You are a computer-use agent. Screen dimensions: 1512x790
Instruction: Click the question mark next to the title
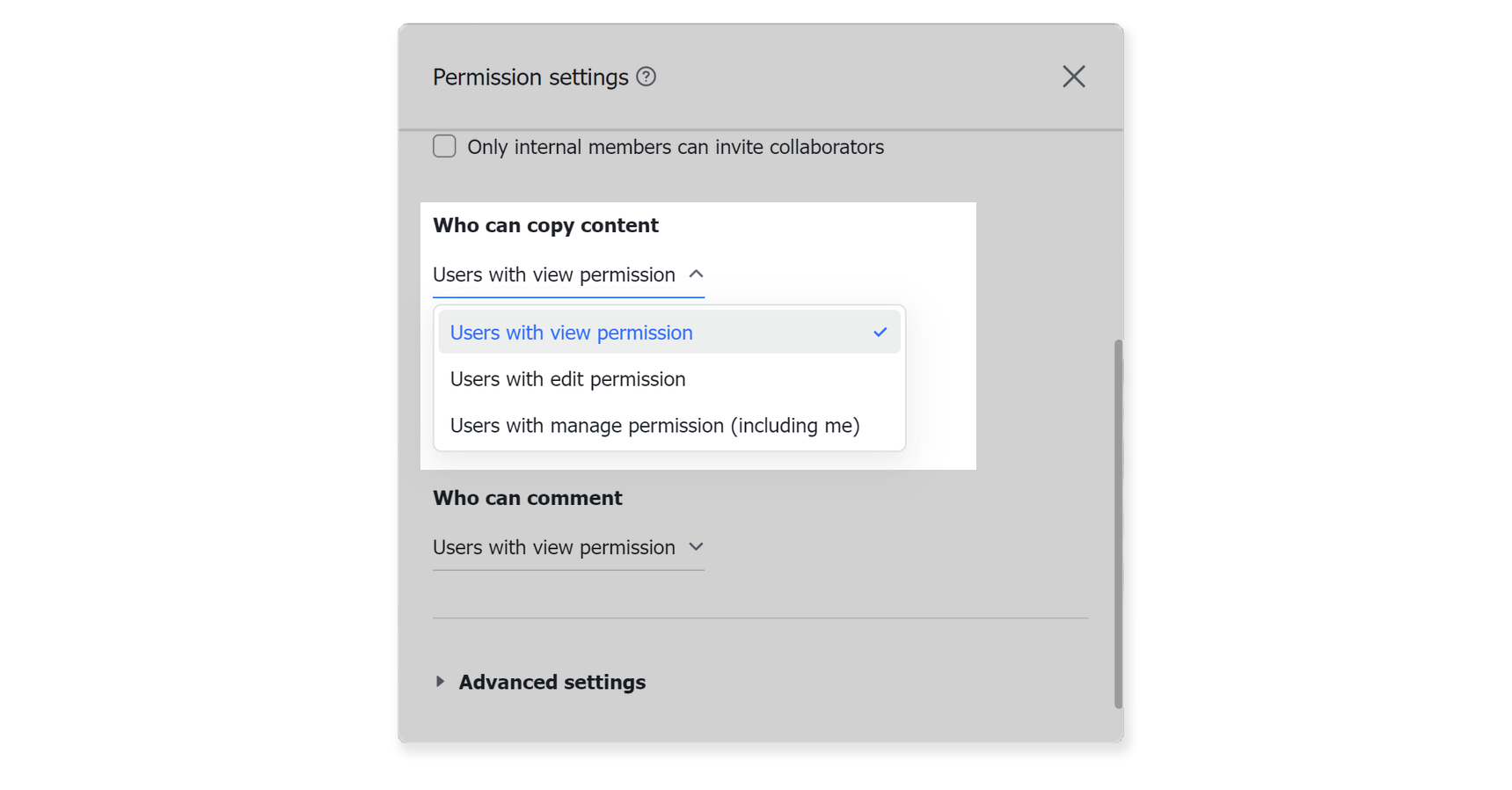(646, 77)
